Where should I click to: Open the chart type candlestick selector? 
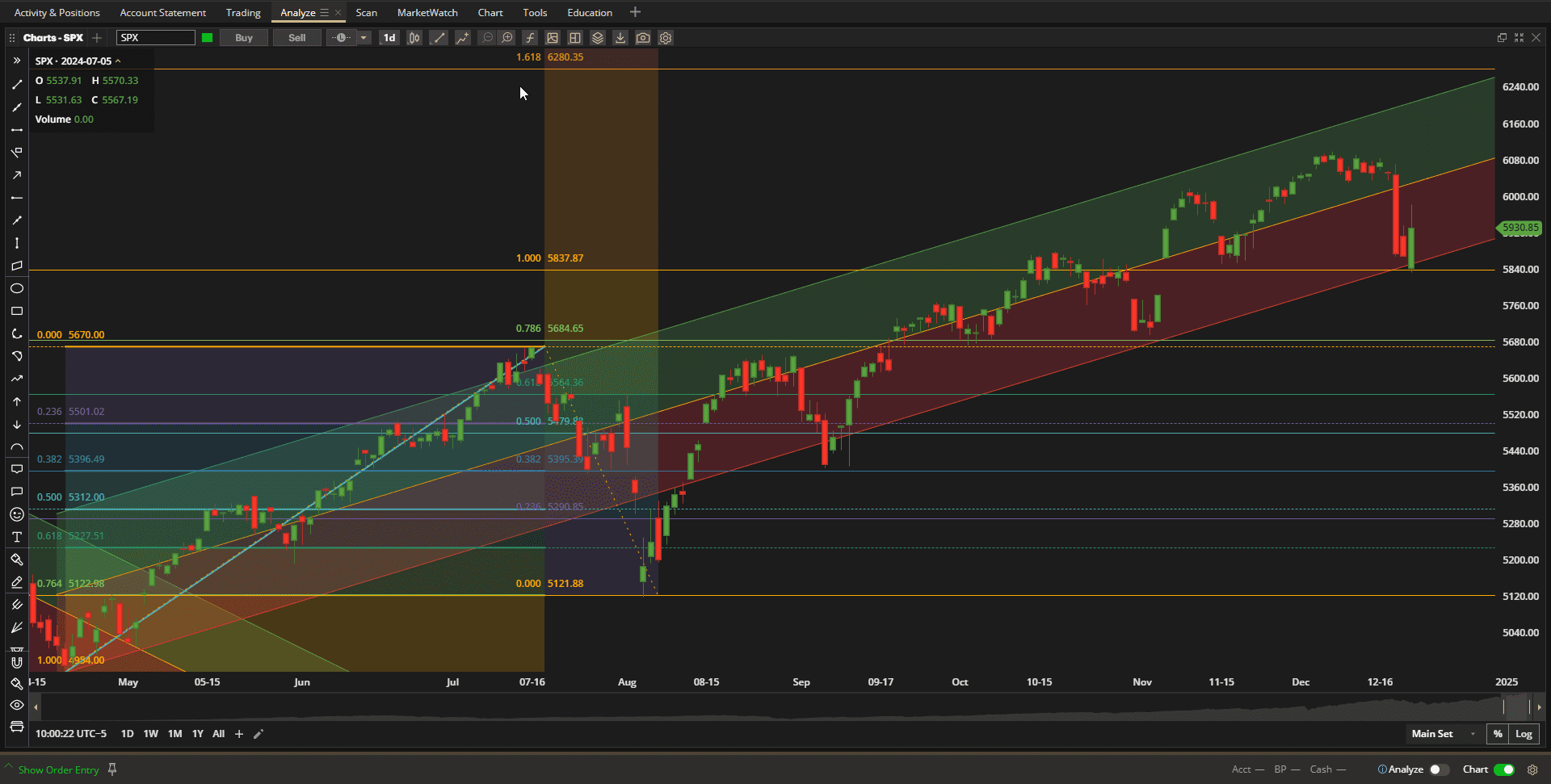pos(414,38)
